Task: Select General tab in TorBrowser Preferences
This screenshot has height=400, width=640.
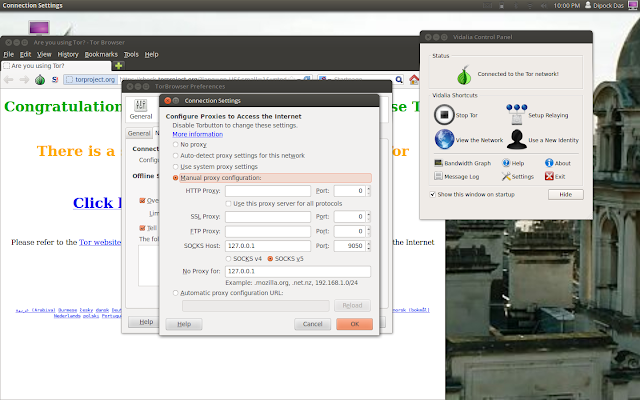Action: click(139, 133)
